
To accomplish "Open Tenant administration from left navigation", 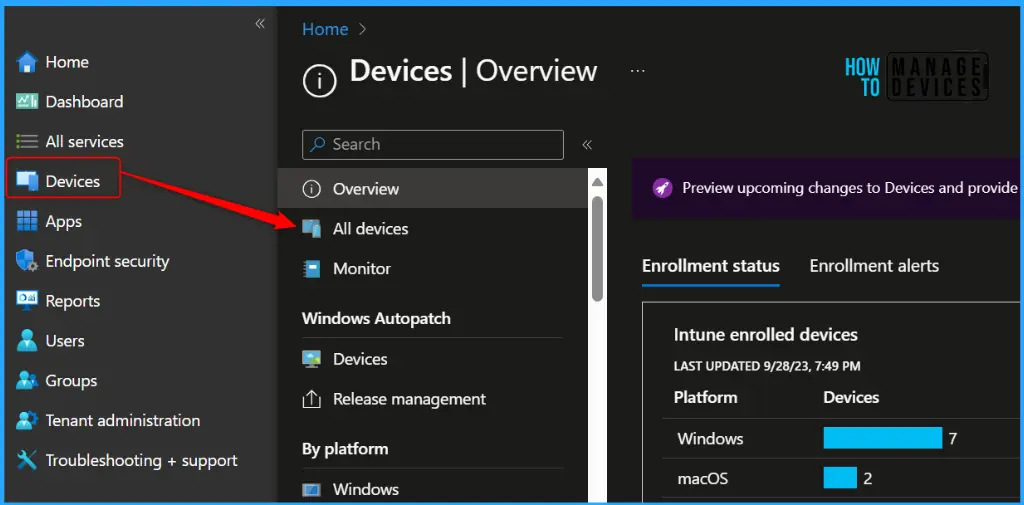I will click(123, 421).
